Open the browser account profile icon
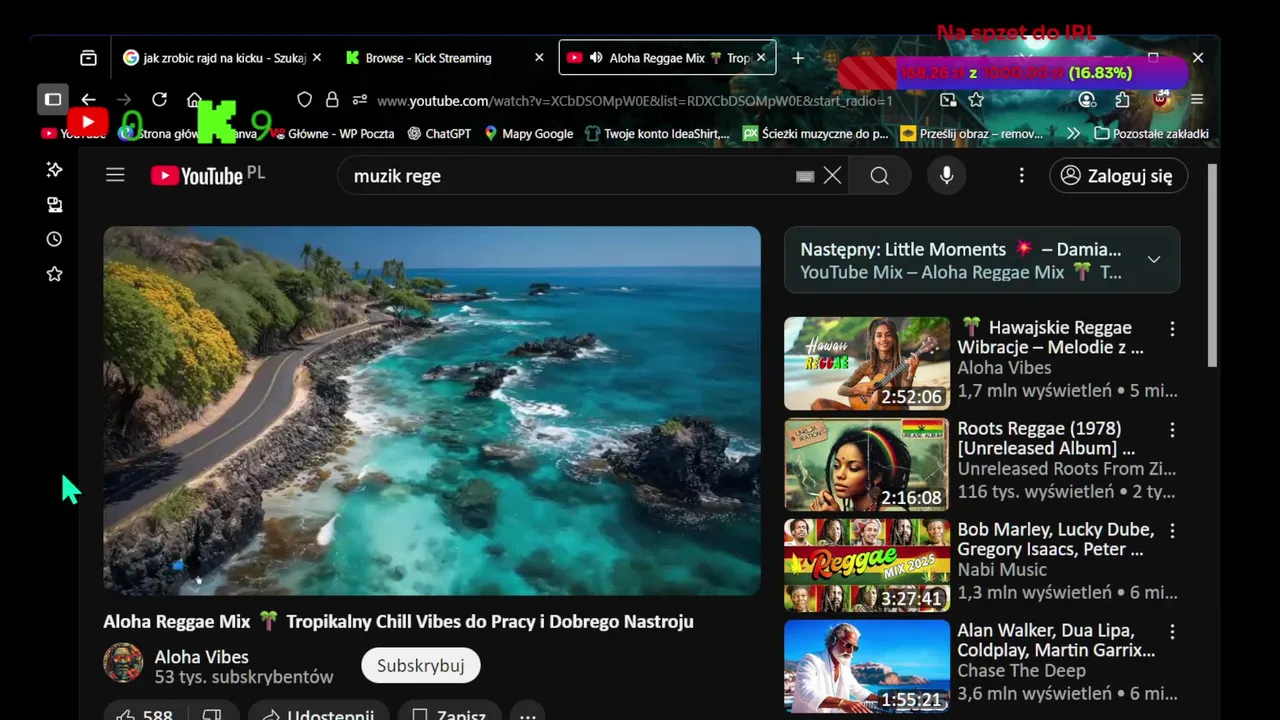This screenshot has width=1280, height=720. click(x=1087, y=100)
